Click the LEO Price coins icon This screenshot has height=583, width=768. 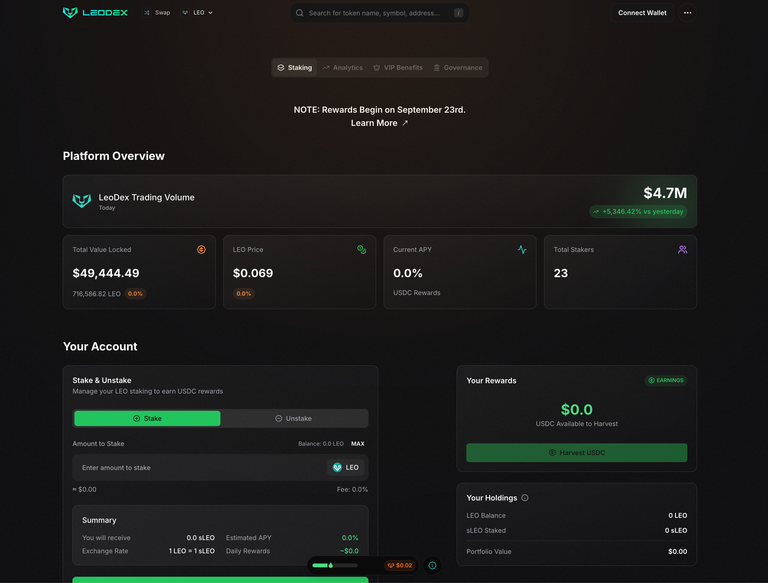[x=361, y=250]
